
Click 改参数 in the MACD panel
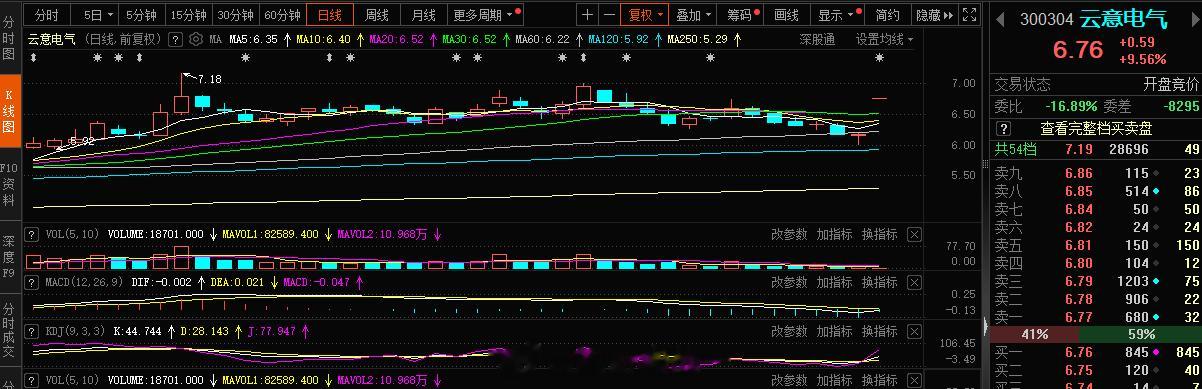coord(789,282)
